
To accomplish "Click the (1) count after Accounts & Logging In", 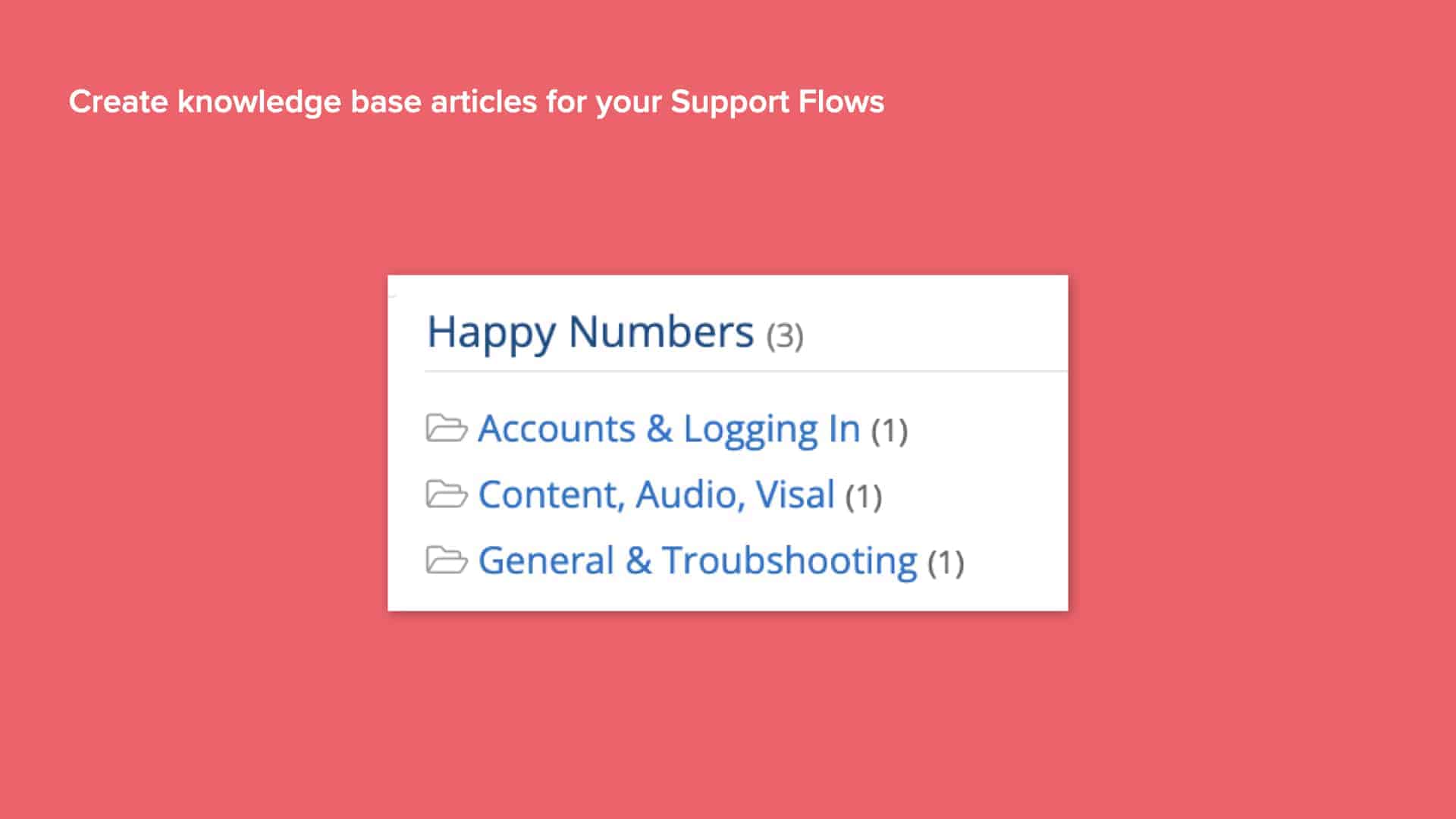I will [x=891, y=430].
